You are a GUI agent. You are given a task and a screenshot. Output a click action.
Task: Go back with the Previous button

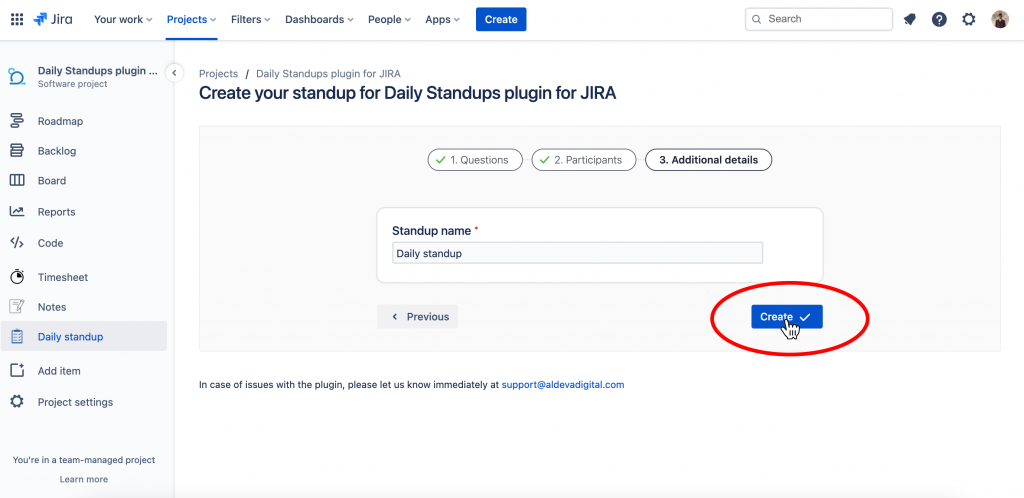[418, 317]
